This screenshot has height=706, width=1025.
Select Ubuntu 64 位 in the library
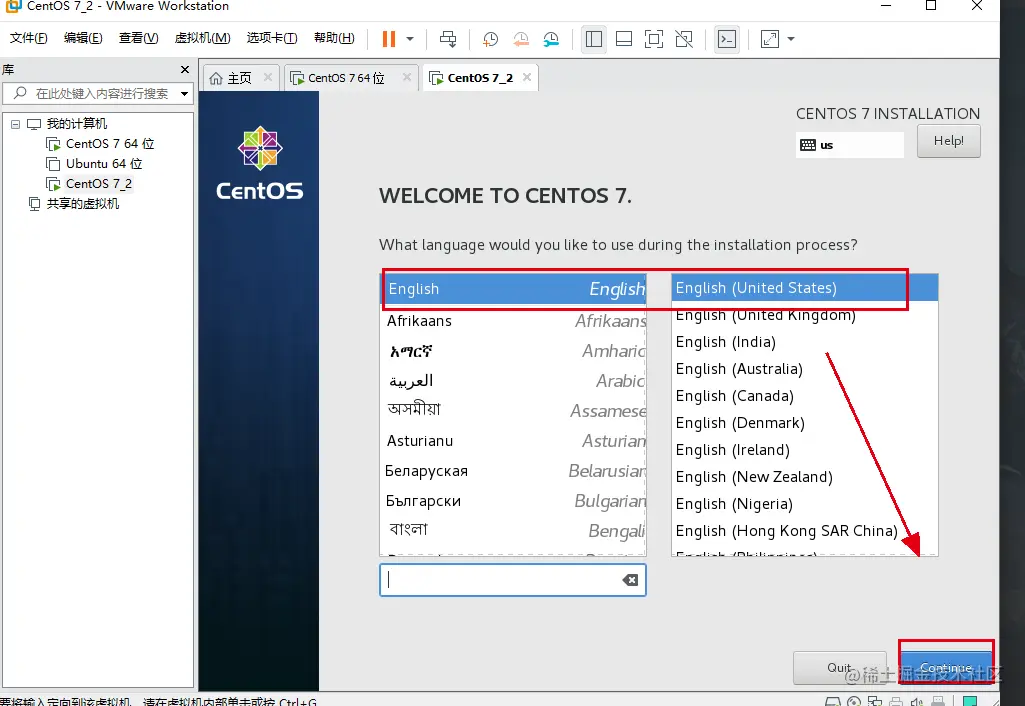pos(104,163)
